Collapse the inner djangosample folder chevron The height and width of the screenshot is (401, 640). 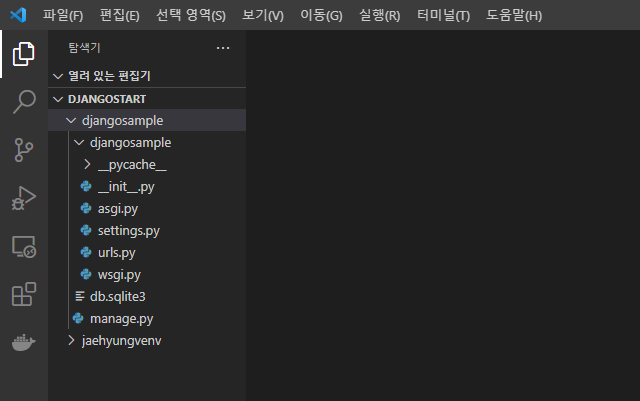coord(79,143)
